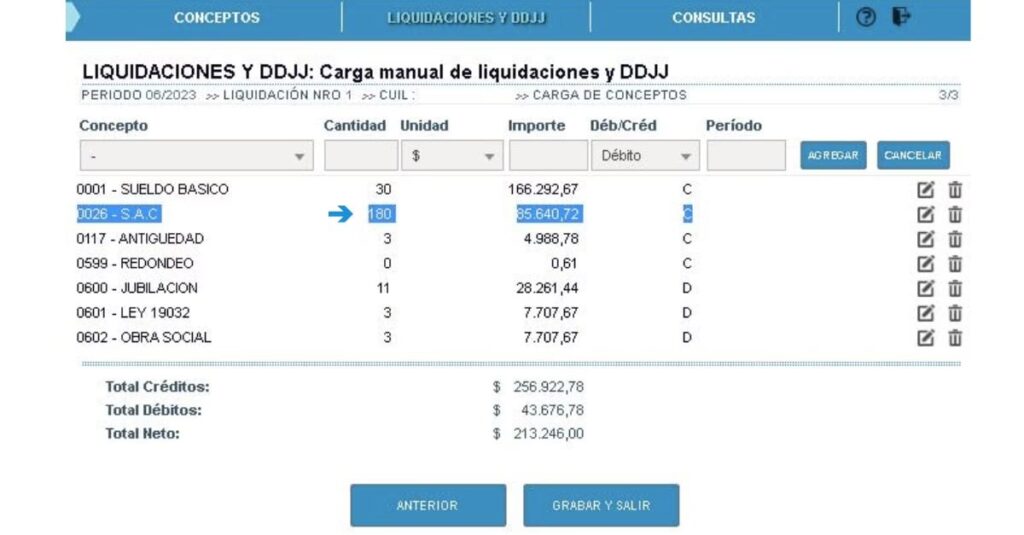
Task: Click the help question mark icon
Action: point(866,17)
